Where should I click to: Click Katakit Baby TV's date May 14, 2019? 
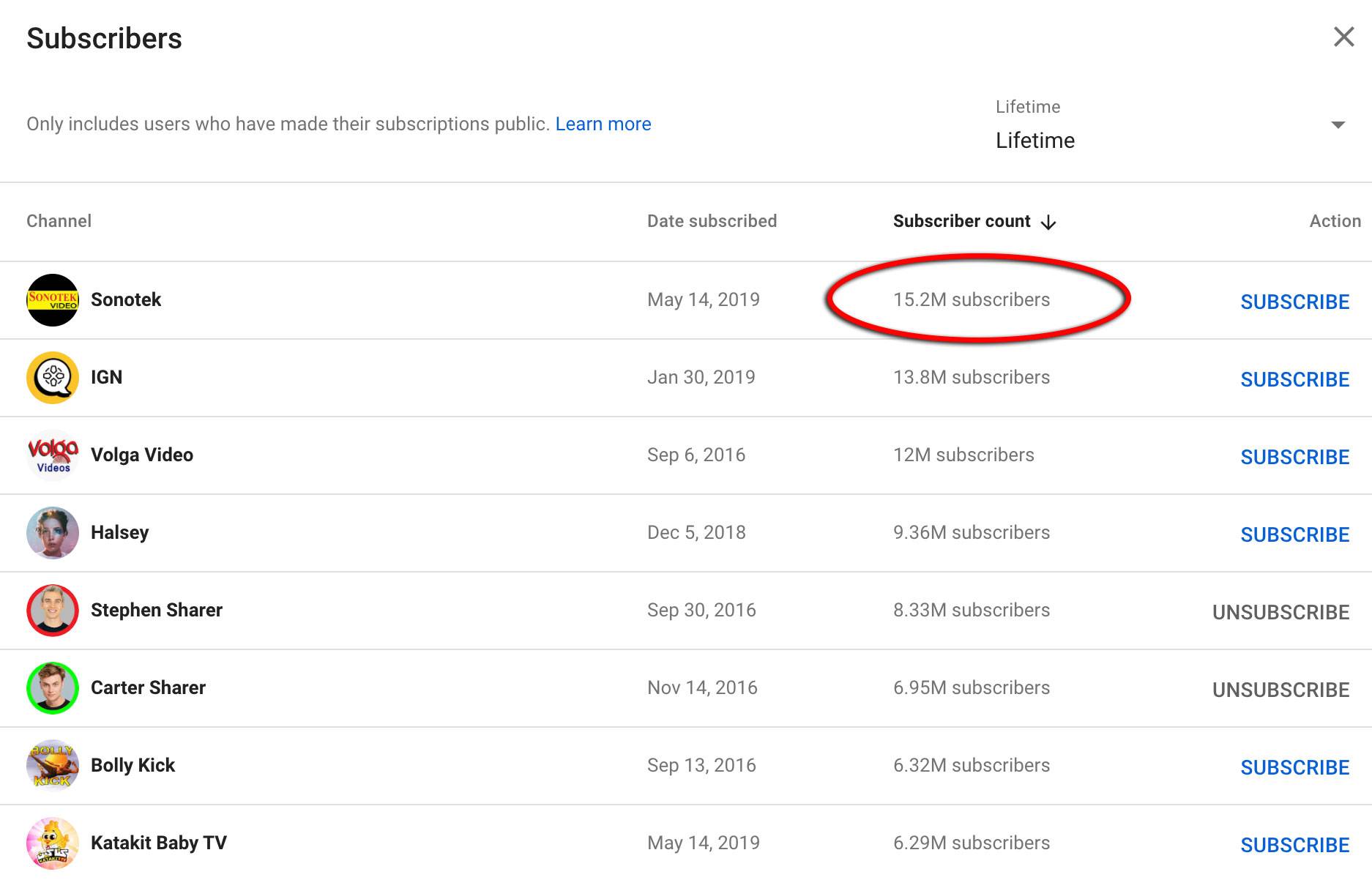[x=704, y=843]
